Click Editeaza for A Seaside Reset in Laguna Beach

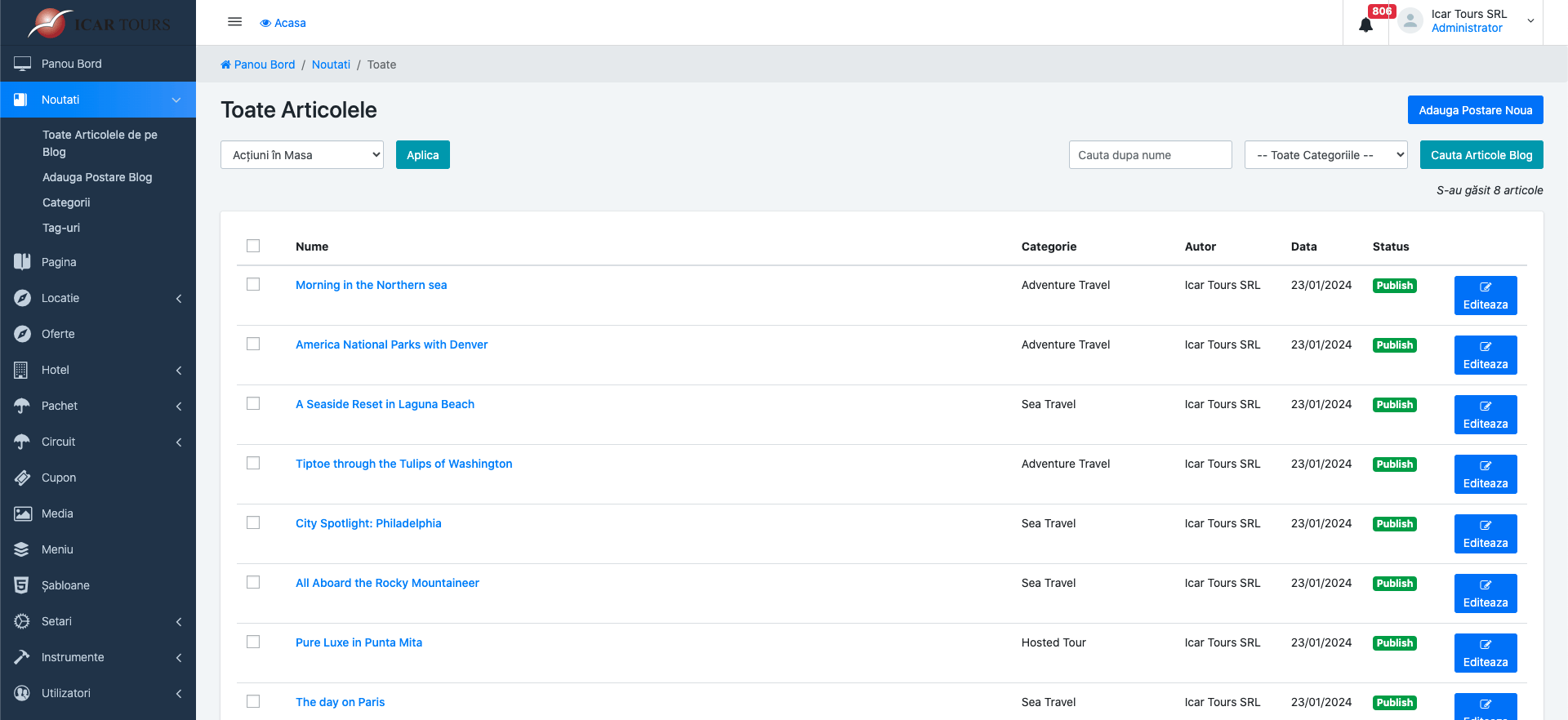pos(1486,415)
